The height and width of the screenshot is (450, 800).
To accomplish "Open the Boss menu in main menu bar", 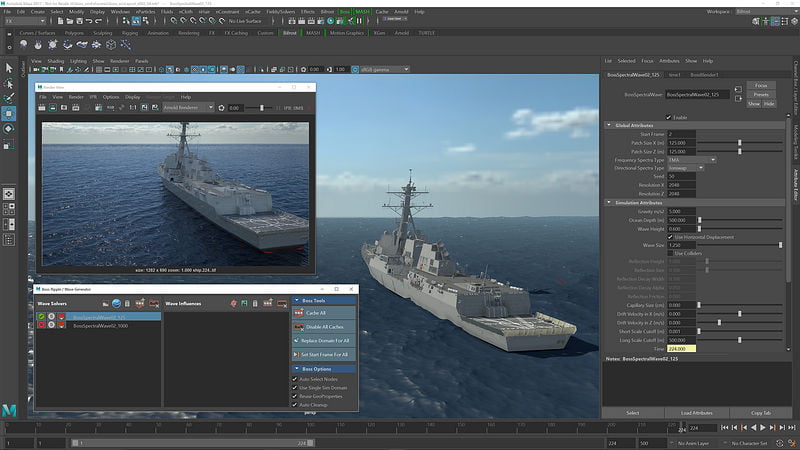I will pos(345,11).
